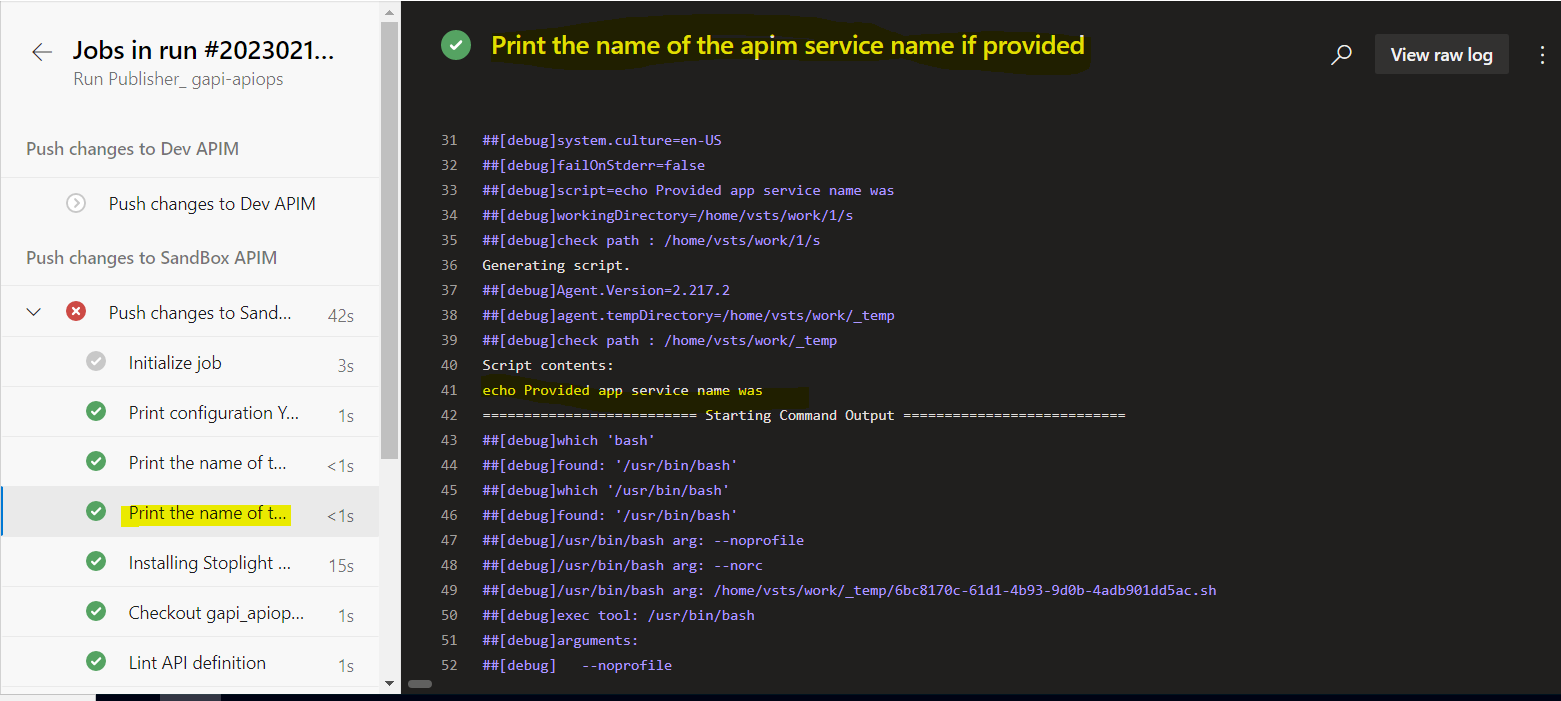Click the gray checkmark next to Initialize job

tap(96, 361)
